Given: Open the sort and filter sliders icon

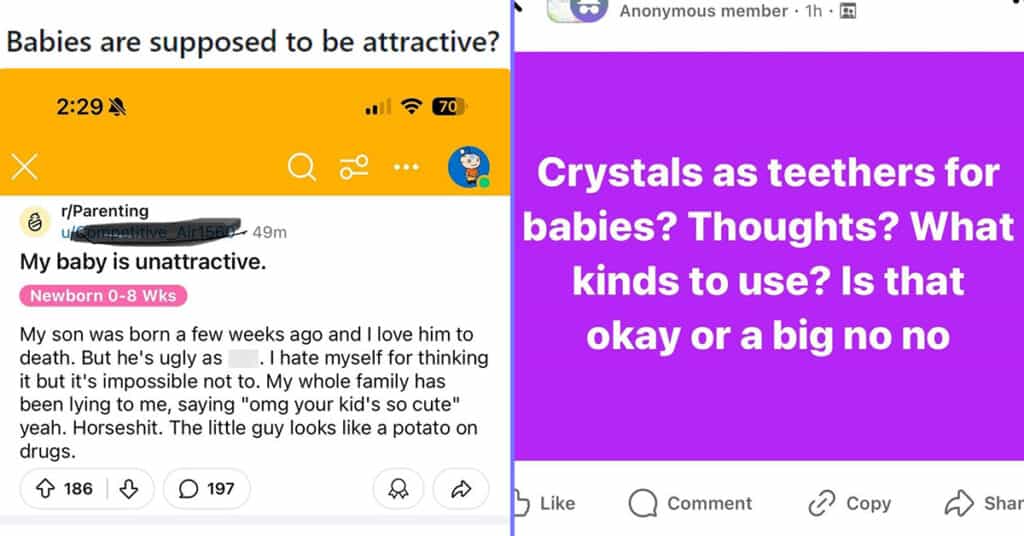Looking at the screenshot, I should 354,167.
